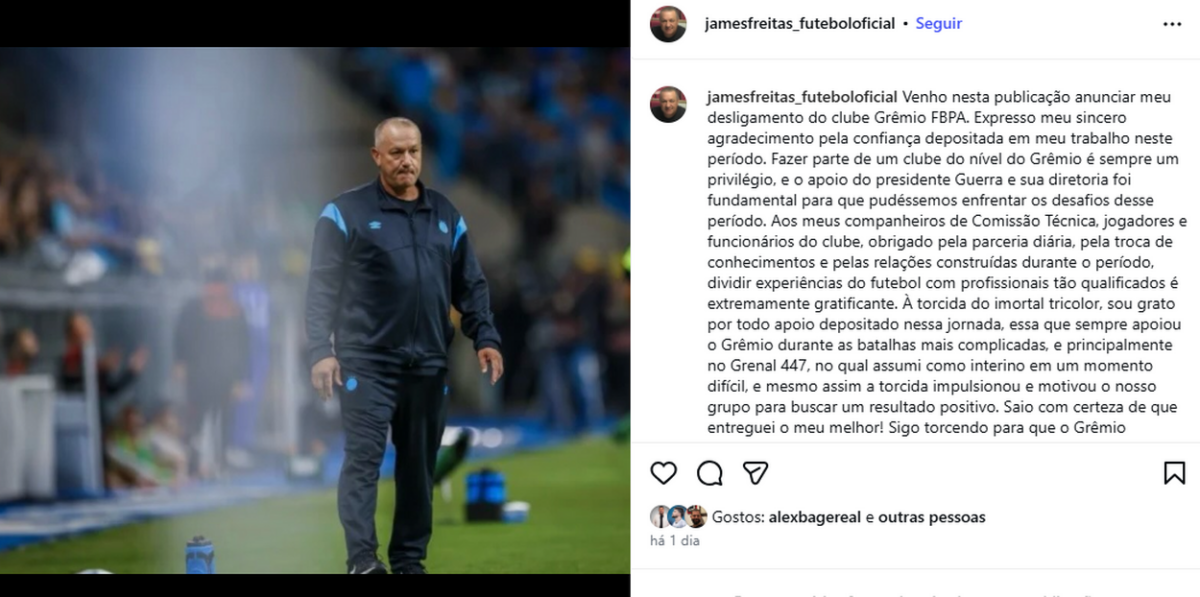The width and height of the screenshot is (1200, 597).
Task: Click the cut-off text line below the timestamp
Action: pyautogui.click(x=898, y=592)
